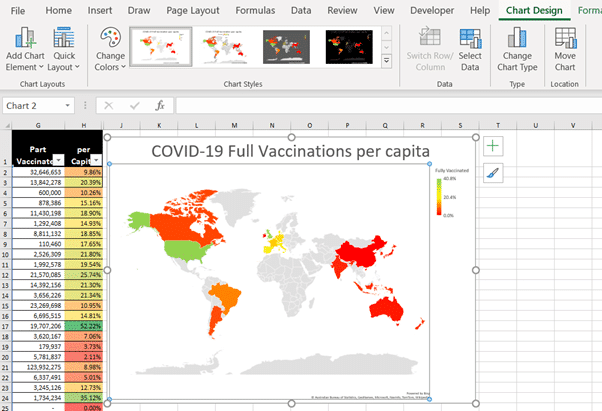Select the dark gray chart style thumbnail
Viewport: 602px width, 411px height.
point(286,47)
